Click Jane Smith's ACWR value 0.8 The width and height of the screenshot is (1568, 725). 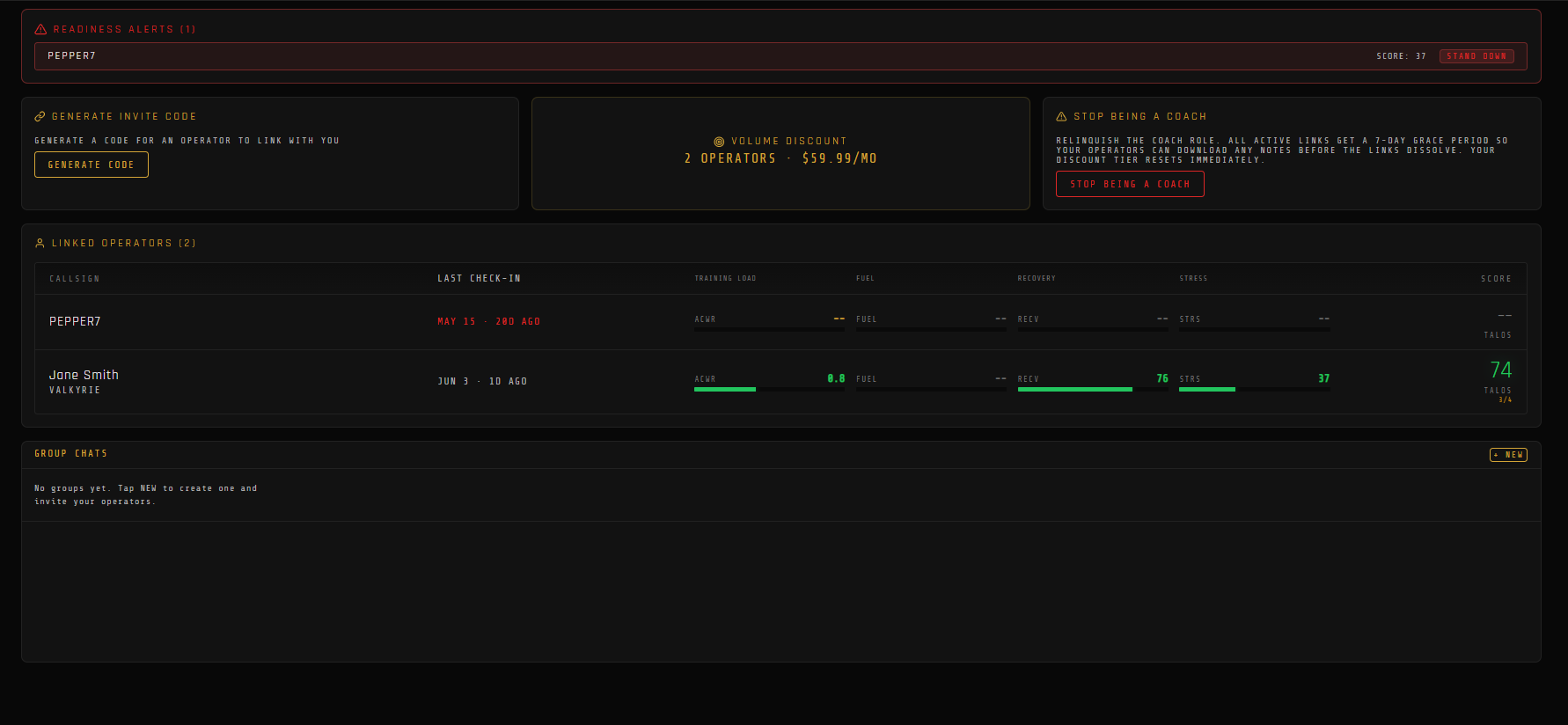pyautogui.click(x=836, y=378)
